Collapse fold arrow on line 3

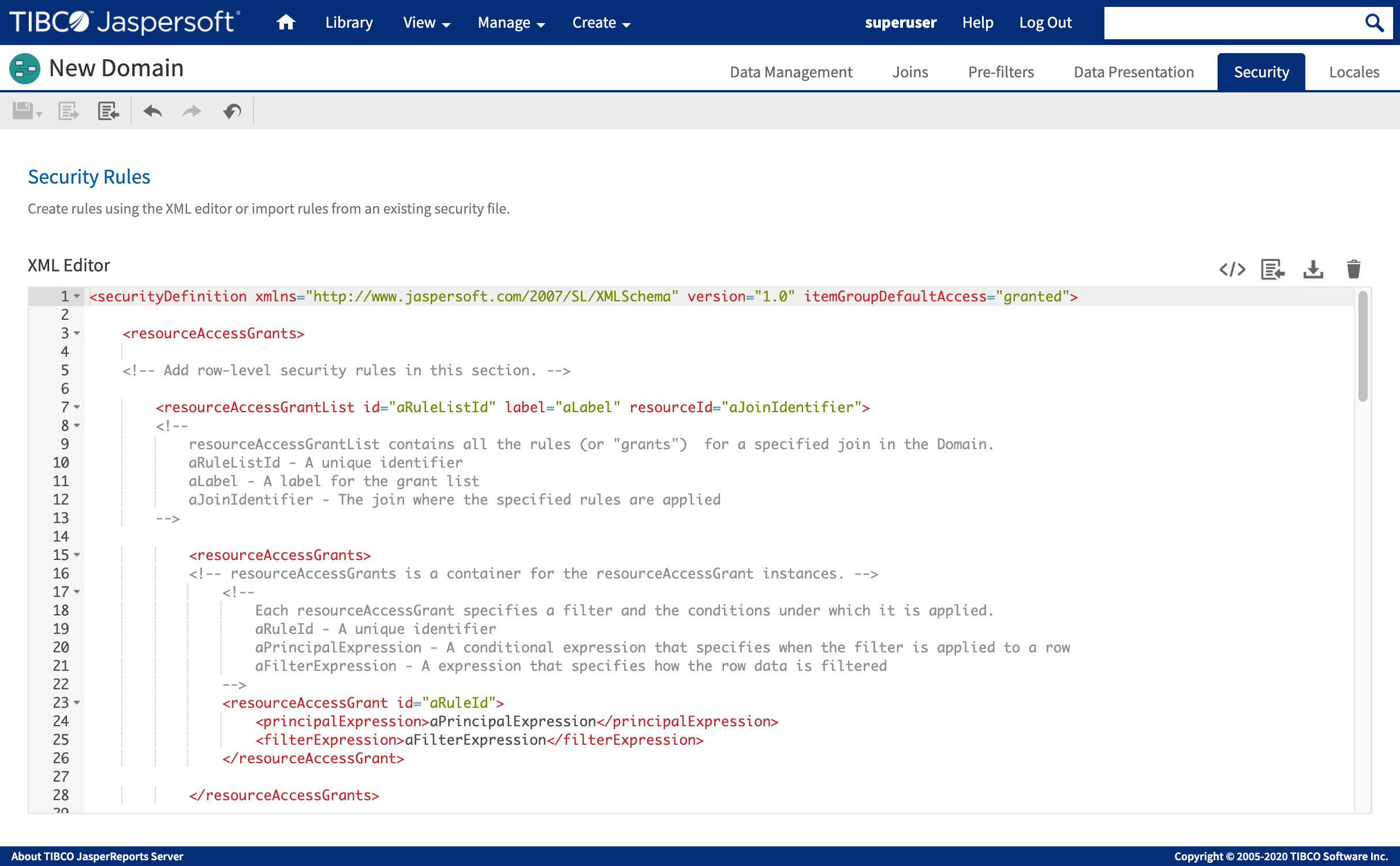(x=77, y=333)
